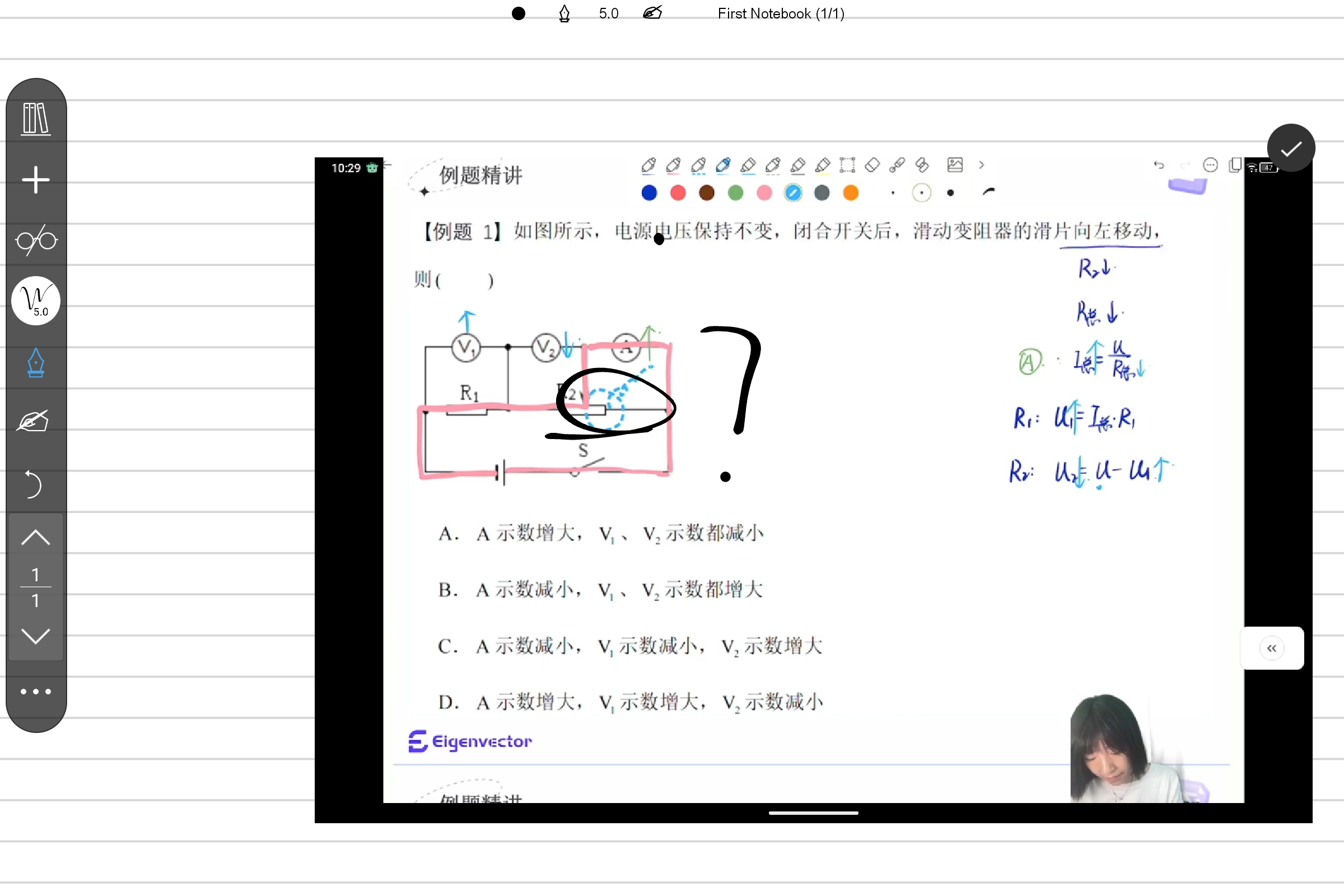The height and width of the screenshot is (896, 1344).
Task: Collapse side panel with double-chevron button
Action: pos(1271,648)
